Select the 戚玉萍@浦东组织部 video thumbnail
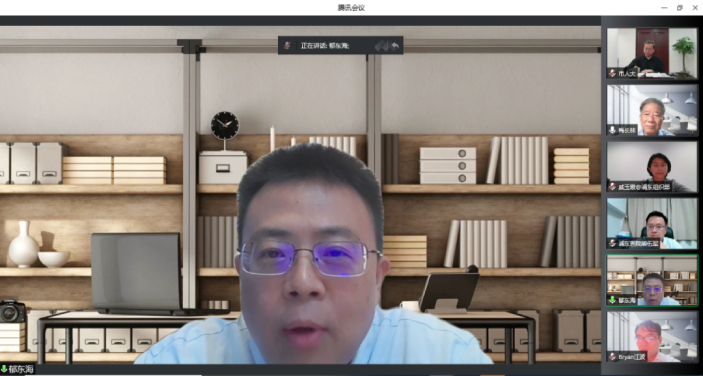 [652, 167]
